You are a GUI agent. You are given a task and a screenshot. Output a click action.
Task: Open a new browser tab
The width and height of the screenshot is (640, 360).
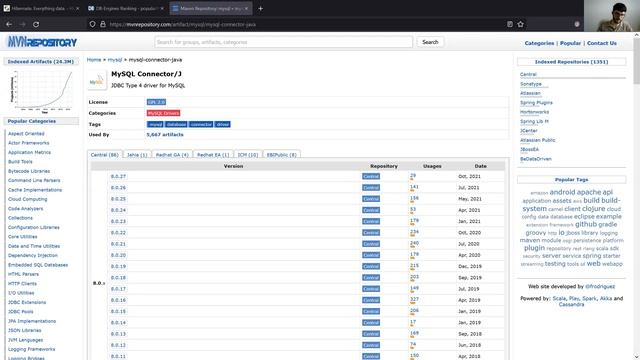[x=260, y=8]
